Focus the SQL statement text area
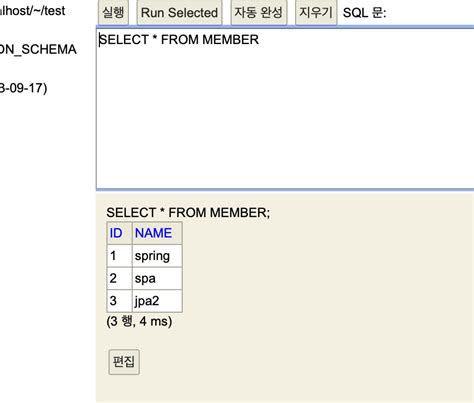 point(285,108)
